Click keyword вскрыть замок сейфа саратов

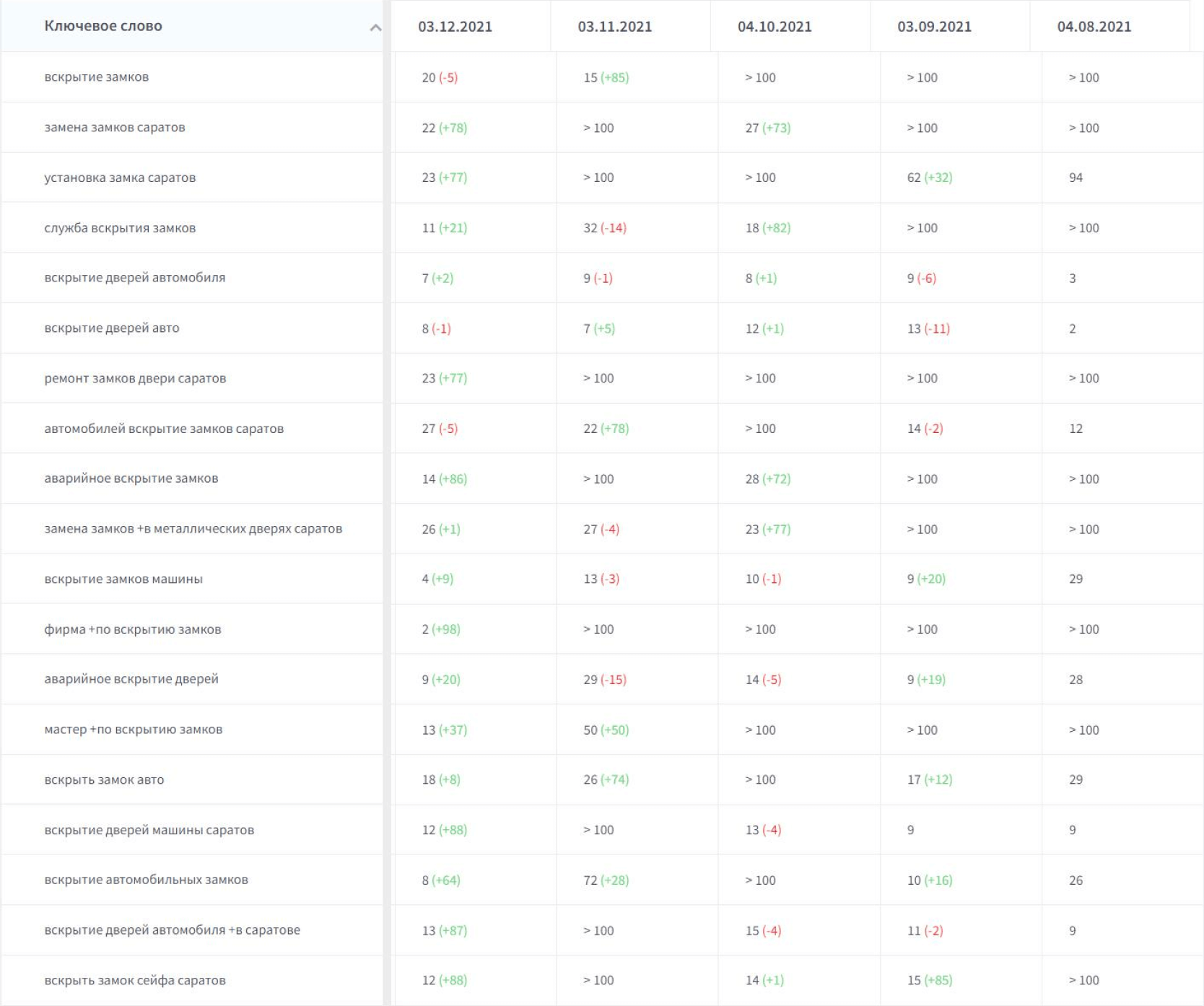pos(135,980)
